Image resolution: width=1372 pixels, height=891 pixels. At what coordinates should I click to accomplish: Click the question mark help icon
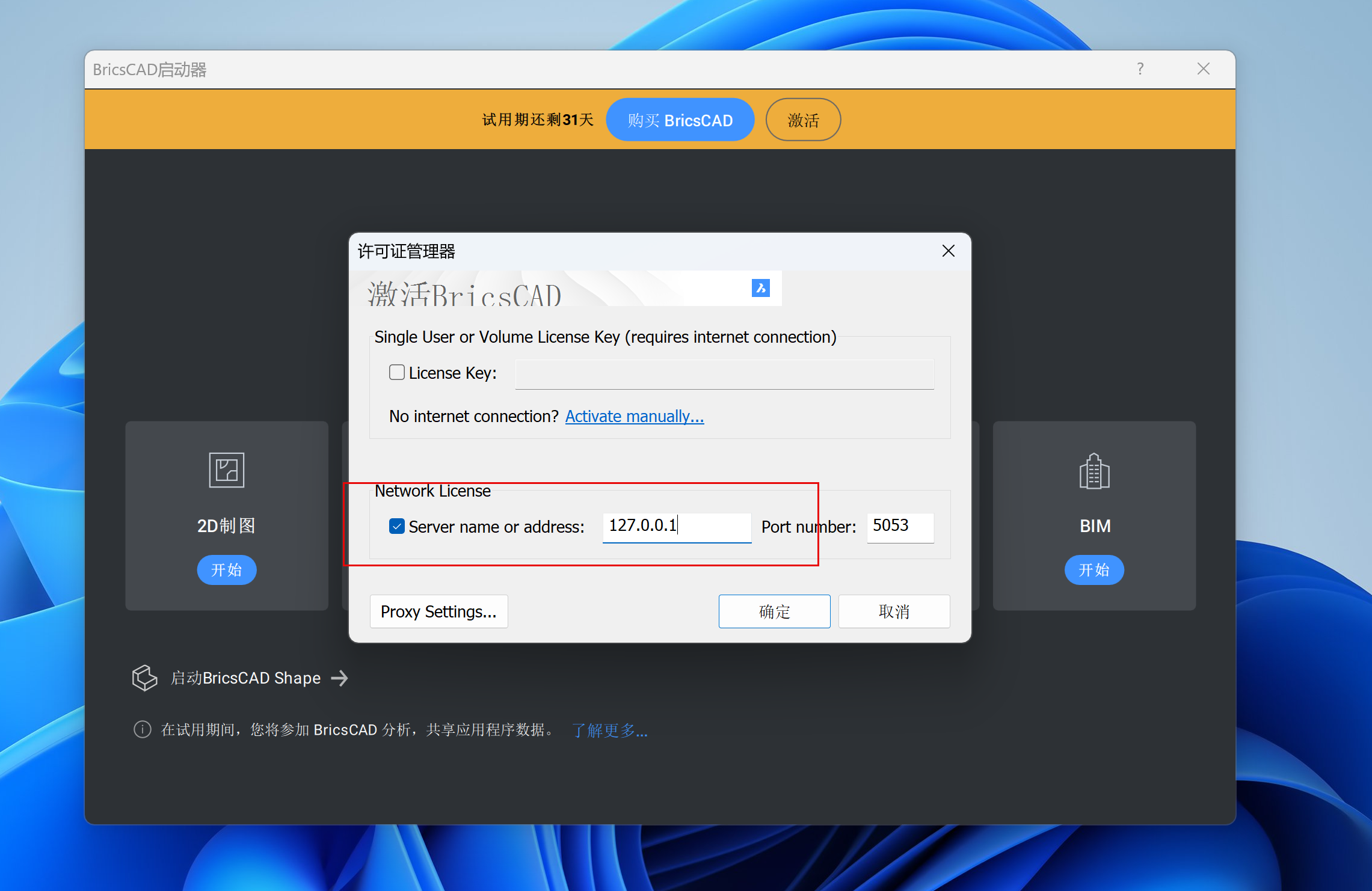coord(1140,69)
